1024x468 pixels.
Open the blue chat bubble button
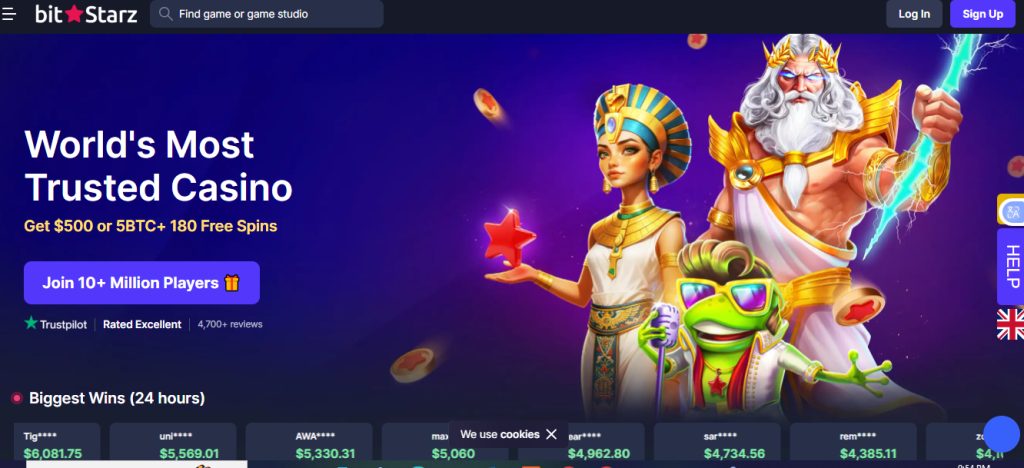click(1001, 434)
